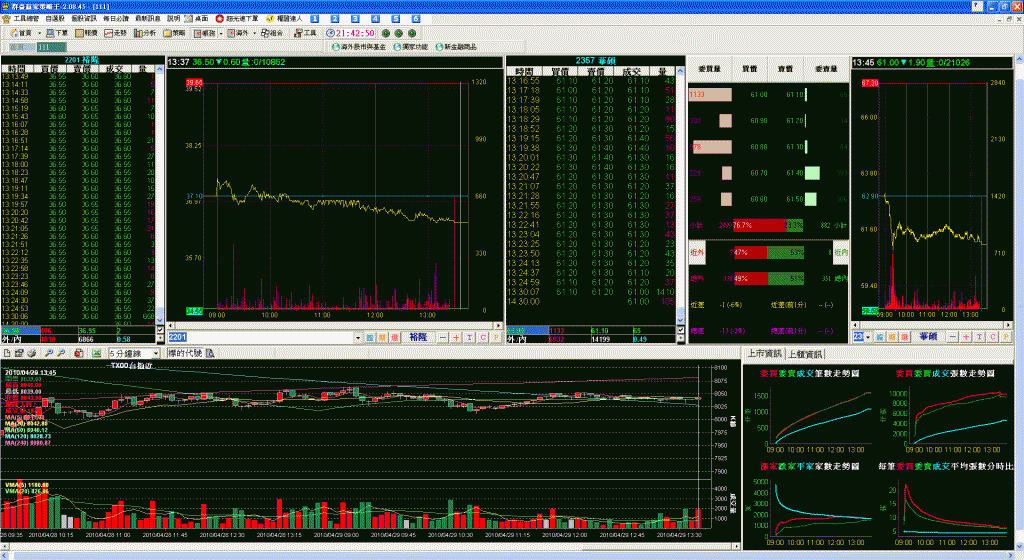
Task: Click right arrow of 華碩 chart horizontal scrollbar
Action: coord(1010,324)
